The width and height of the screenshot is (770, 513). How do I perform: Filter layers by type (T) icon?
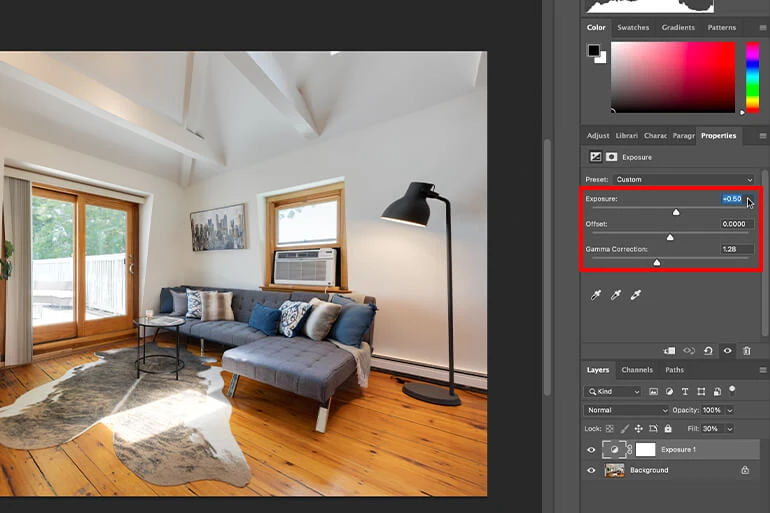pyautogui.click(x=685, y=391)
